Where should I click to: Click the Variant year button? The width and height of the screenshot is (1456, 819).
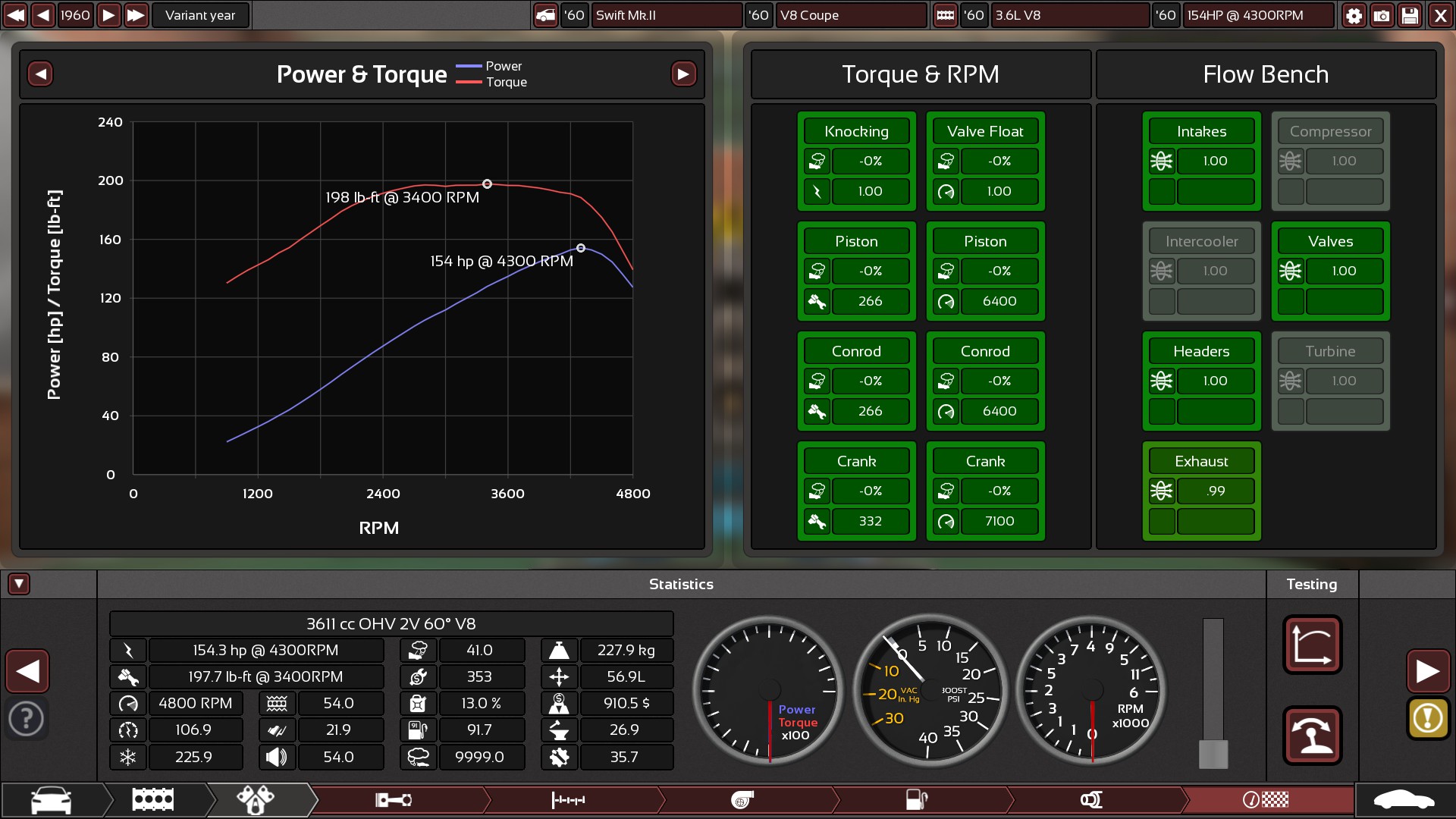click(200, 15)
